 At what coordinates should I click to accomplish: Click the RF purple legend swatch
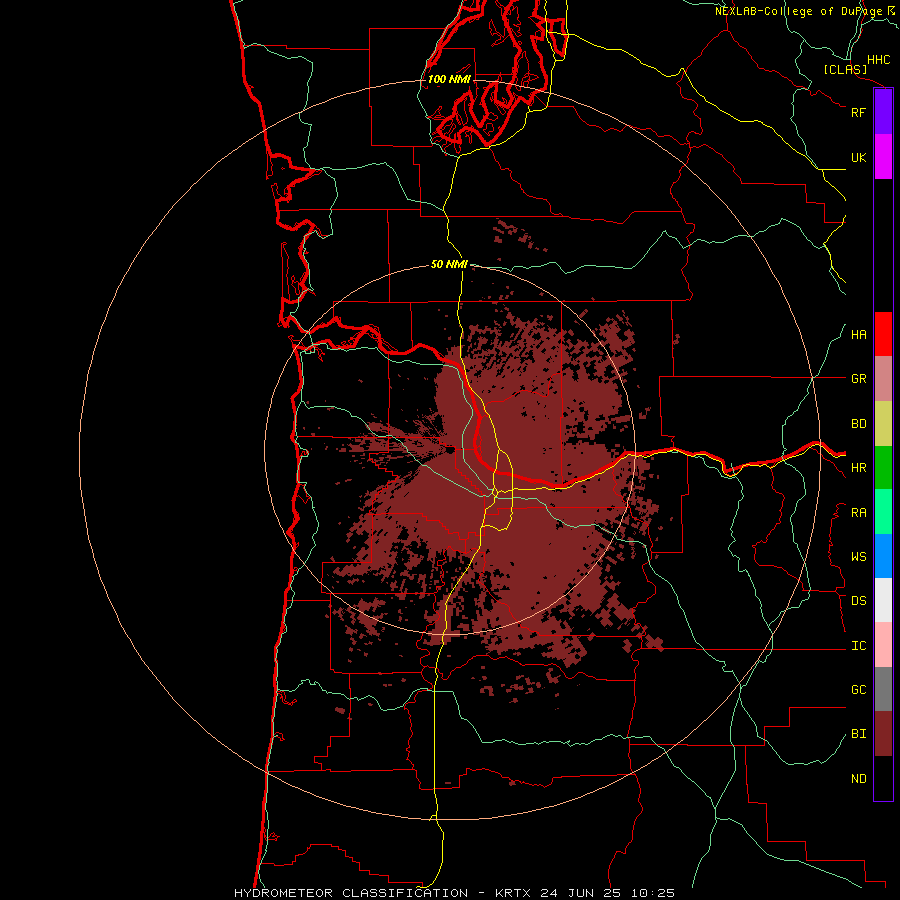[x=883, y=112]
